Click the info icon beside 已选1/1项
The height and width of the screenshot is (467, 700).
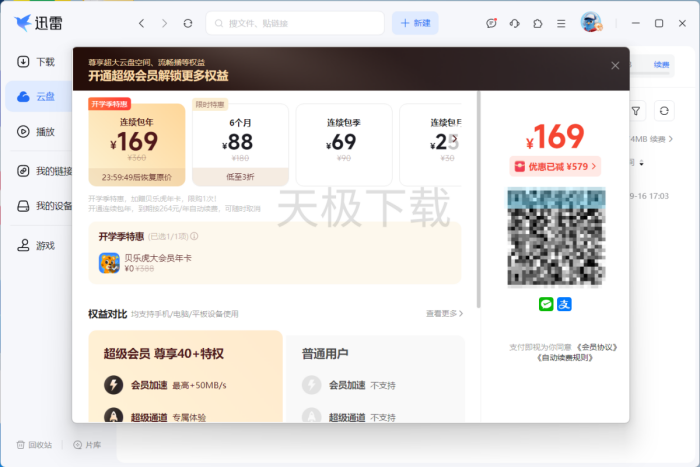coord(194,236)
